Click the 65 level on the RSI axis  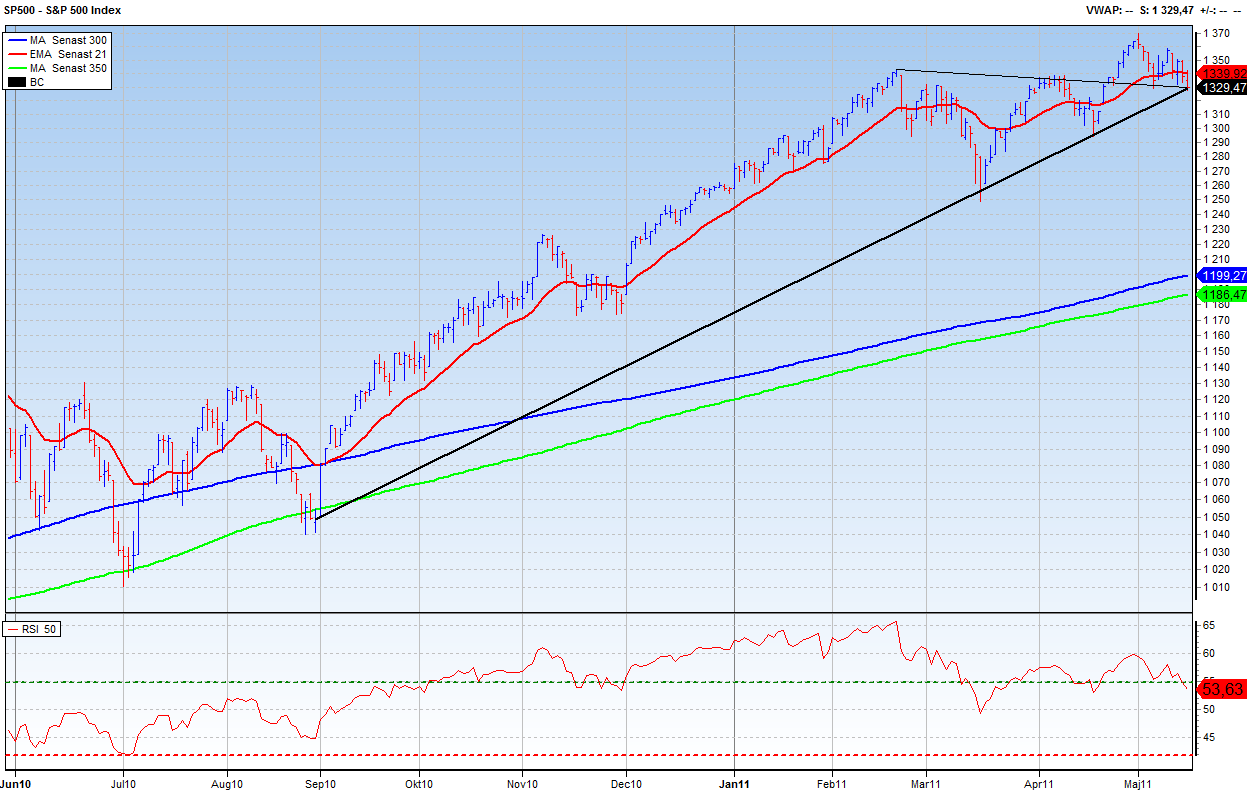click(1208, 625)
